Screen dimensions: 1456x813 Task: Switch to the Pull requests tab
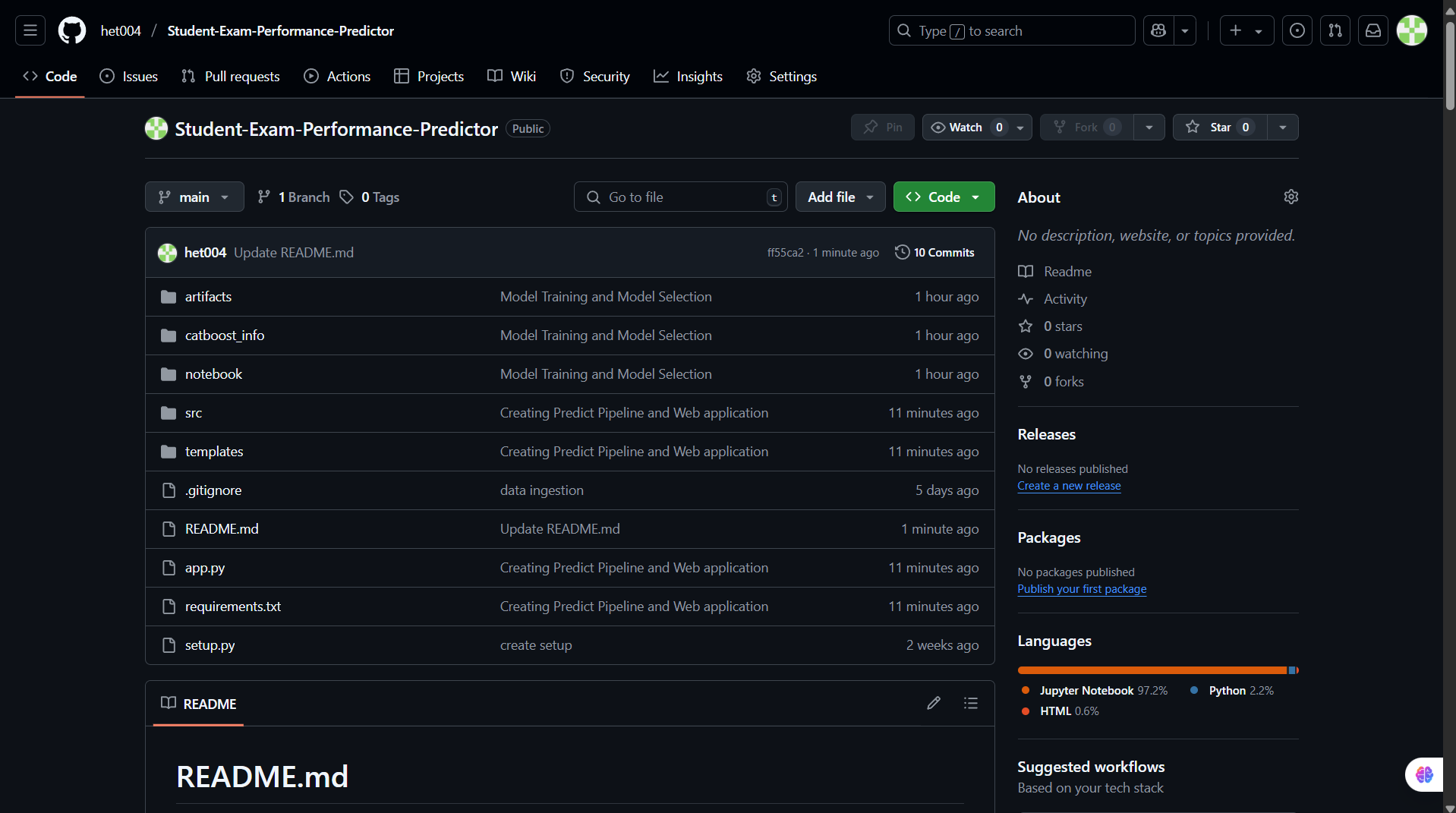pos(231,77)
